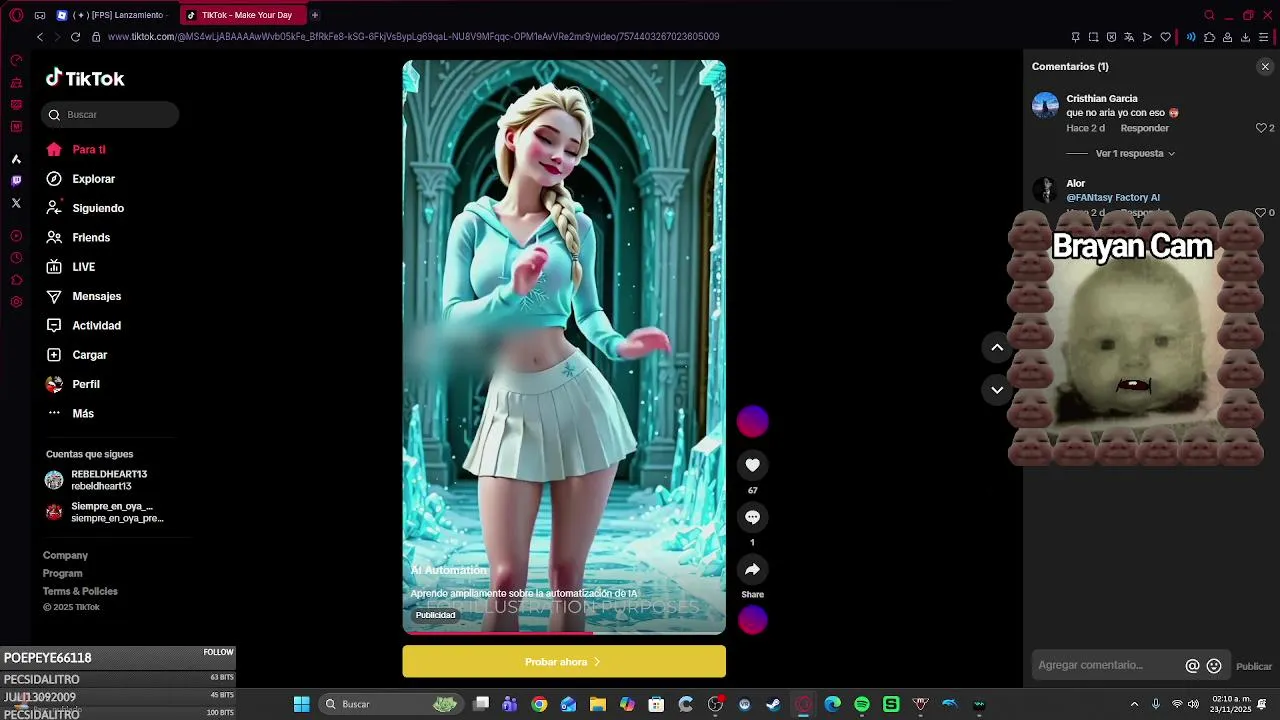The height and width of the screenshot is (720, 1280).
Task: Open Cristhian Garcia's profile avatar
Action: (x=1045, y=106)
